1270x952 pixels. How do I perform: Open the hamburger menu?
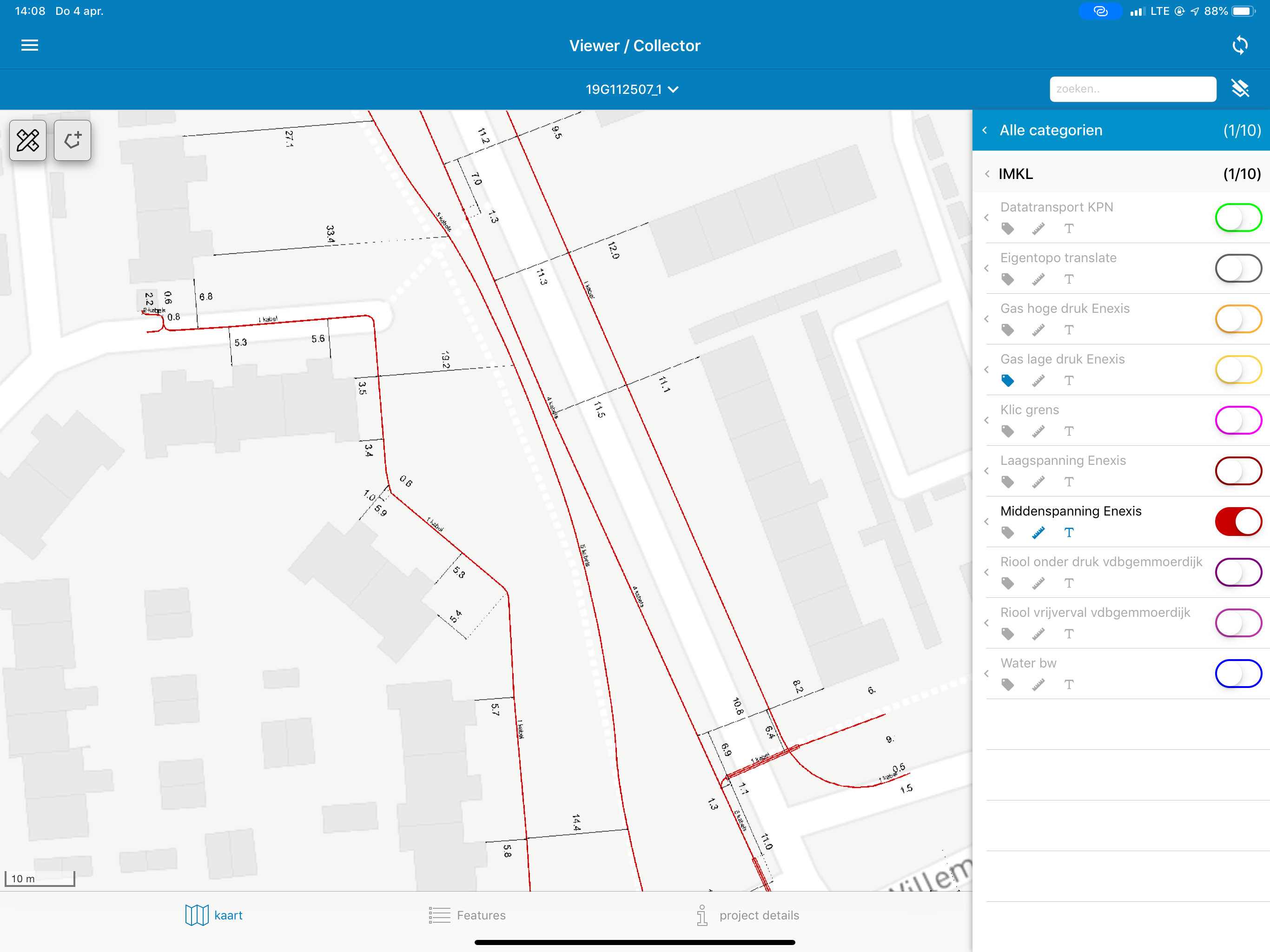(30, 46)
